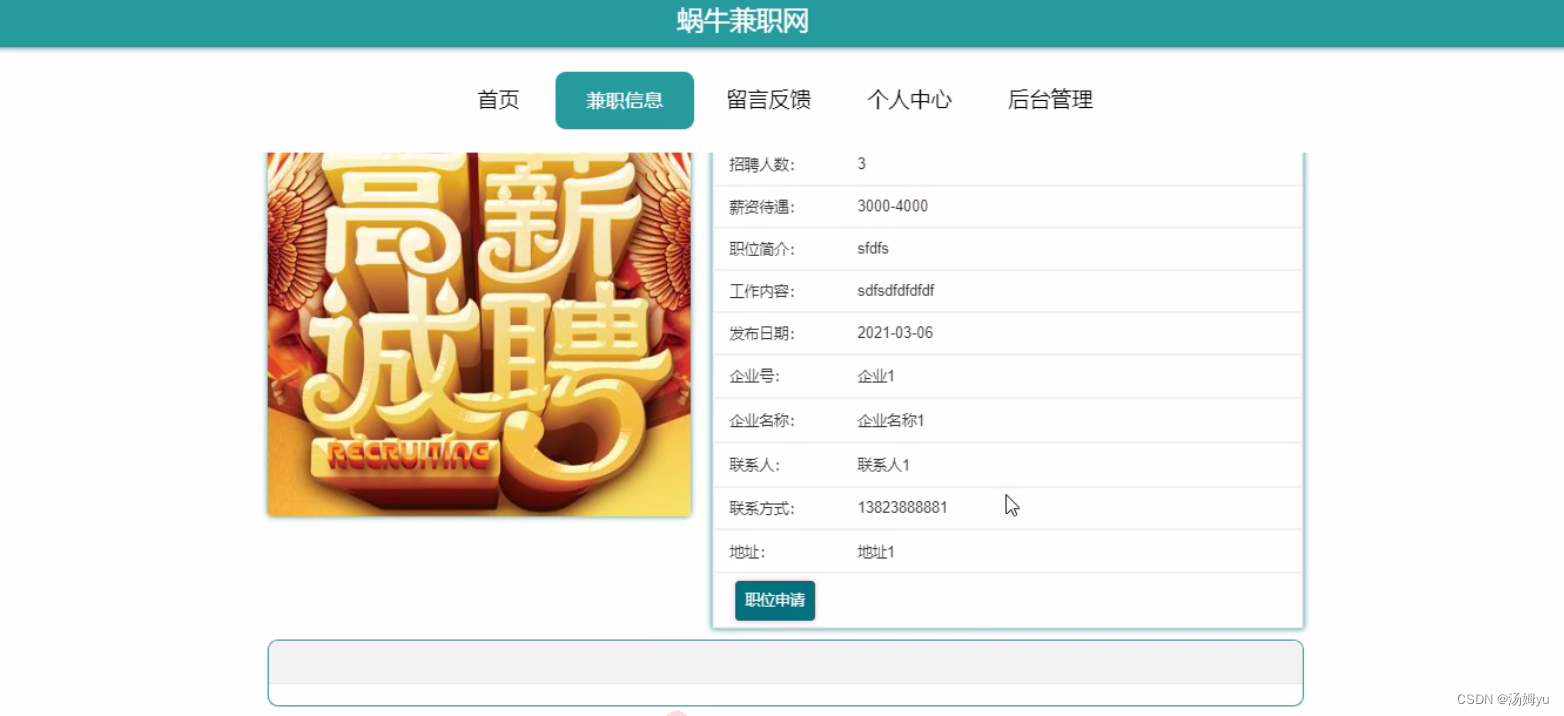
Task: Go to 个人中心 tab
Action: coord(909,99)
